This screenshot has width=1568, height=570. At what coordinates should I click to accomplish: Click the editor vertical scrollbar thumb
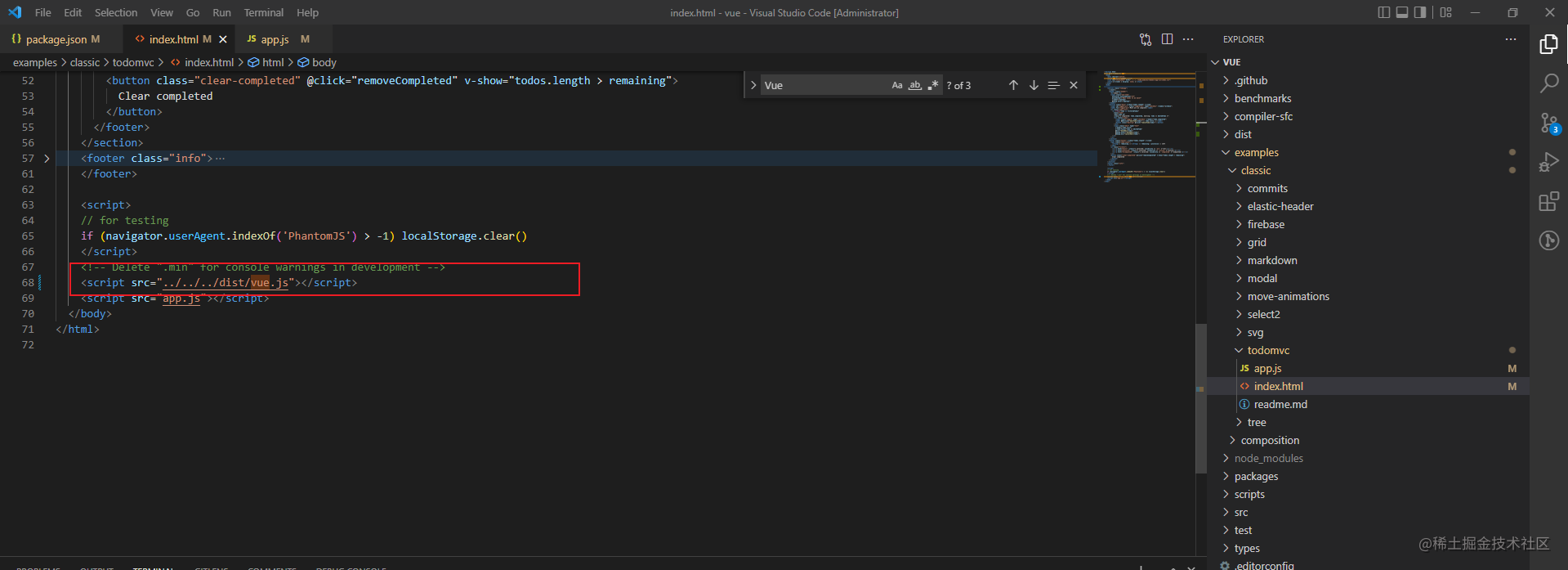coord(1201,399)
